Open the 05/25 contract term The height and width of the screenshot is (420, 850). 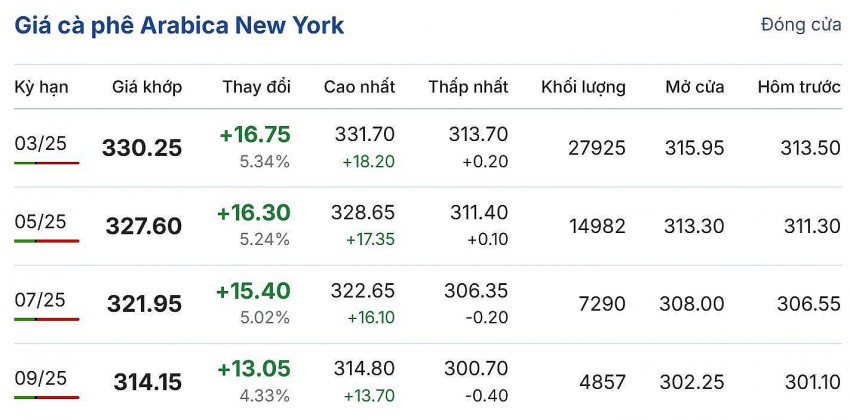[x=41, y=222]
